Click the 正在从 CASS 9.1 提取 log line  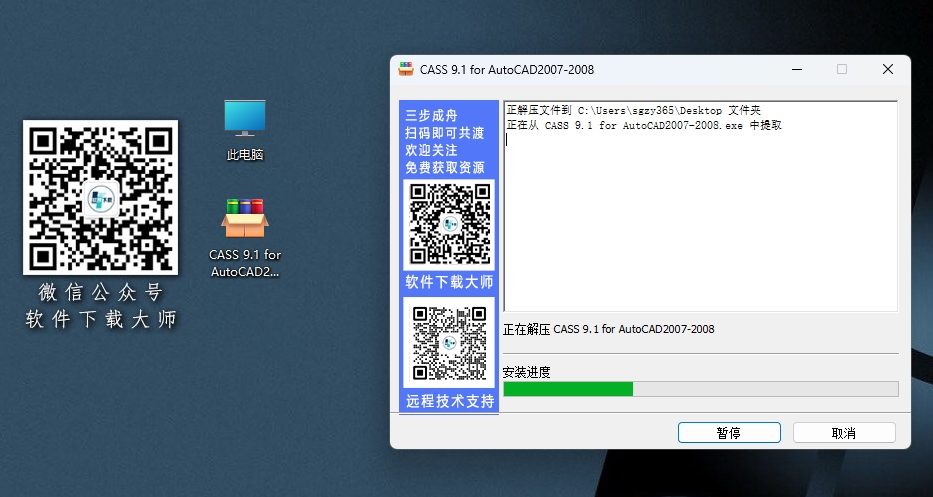tap(644, 125)
